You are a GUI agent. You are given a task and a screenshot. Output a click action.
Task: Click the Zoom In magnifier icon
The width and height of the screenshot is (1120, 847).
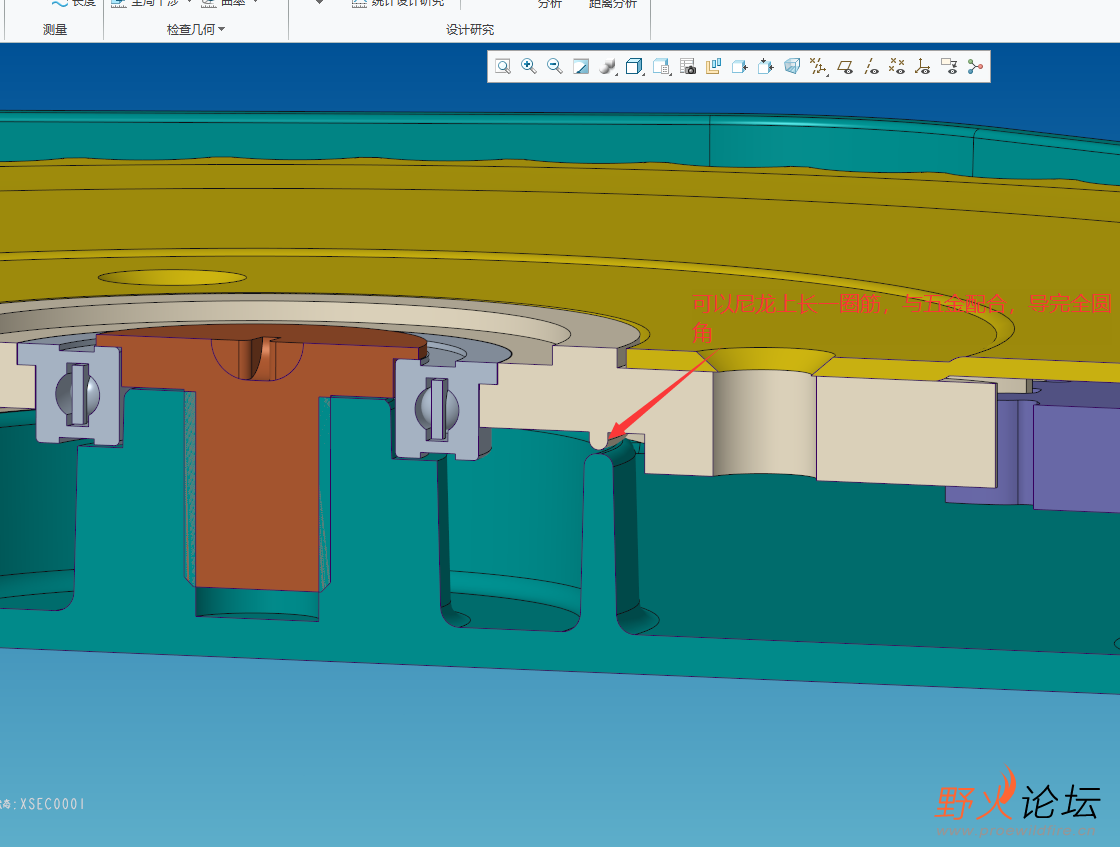[x=529, y=66]
